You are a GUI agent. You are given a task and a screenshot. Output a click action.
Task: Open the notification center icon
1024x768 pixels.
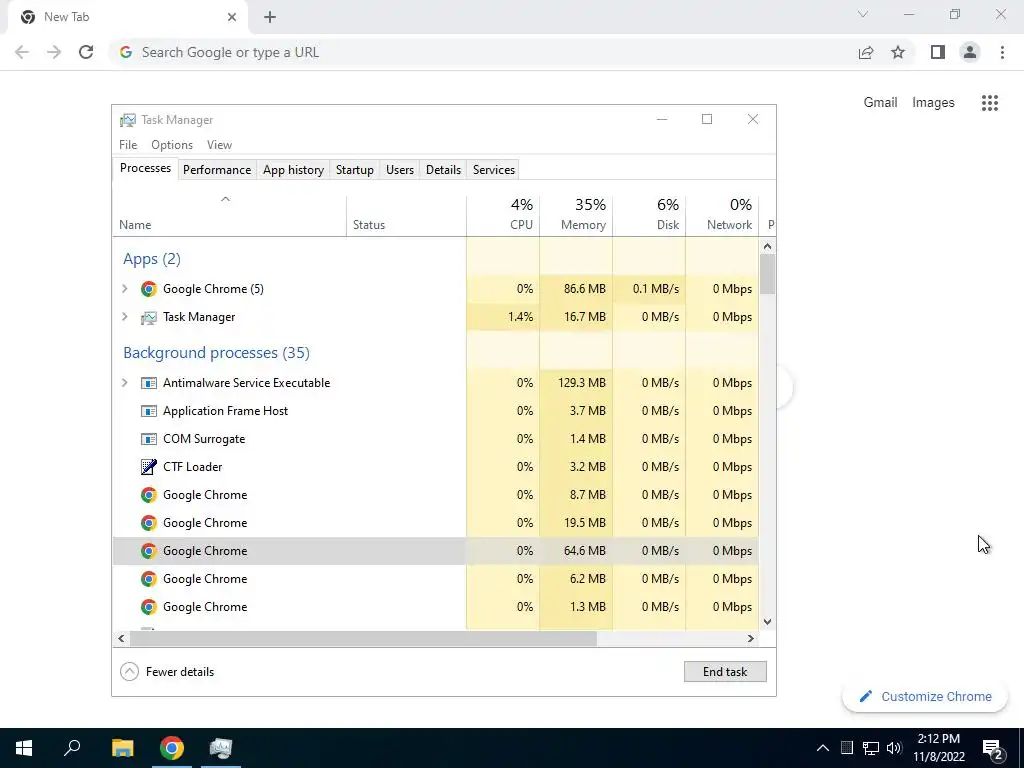(x=993, y=748)
